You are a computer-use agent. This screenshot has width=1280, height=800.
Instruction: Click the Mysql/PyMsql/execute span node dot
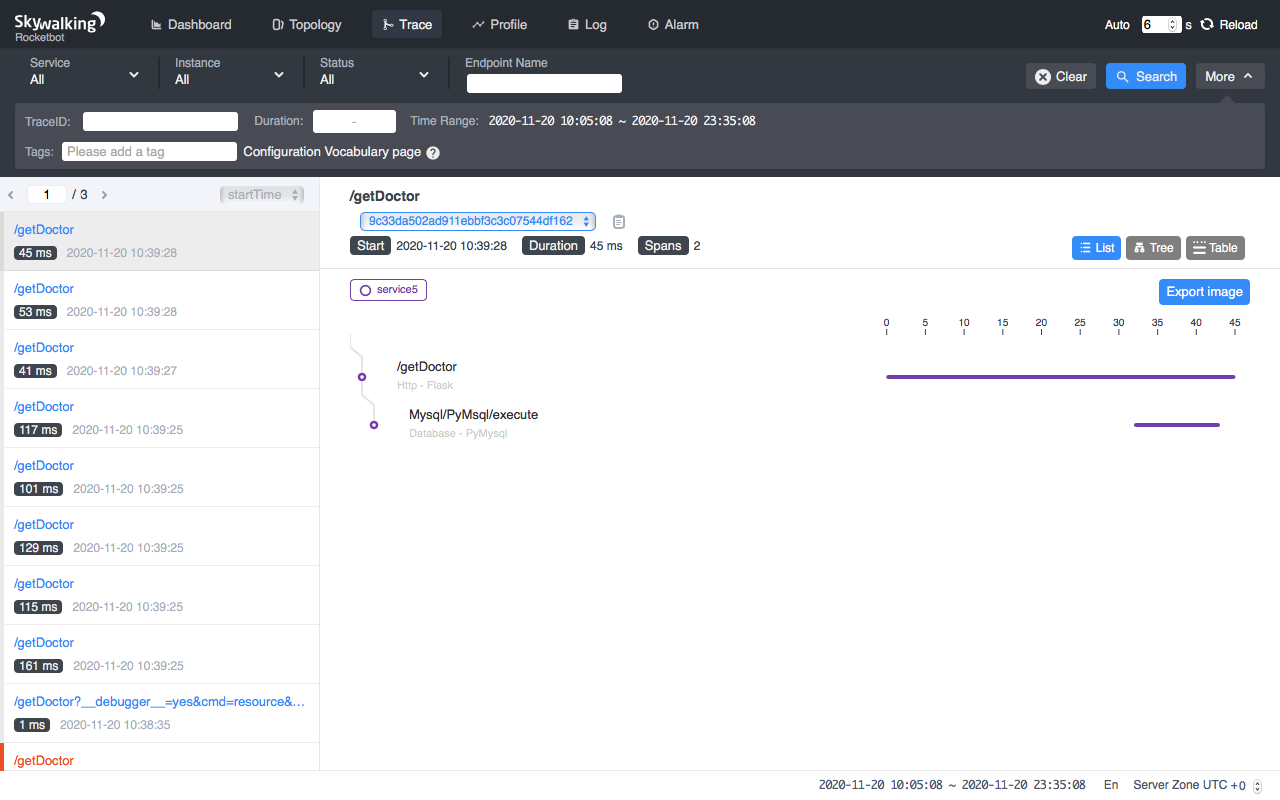[x=374, y=425]
